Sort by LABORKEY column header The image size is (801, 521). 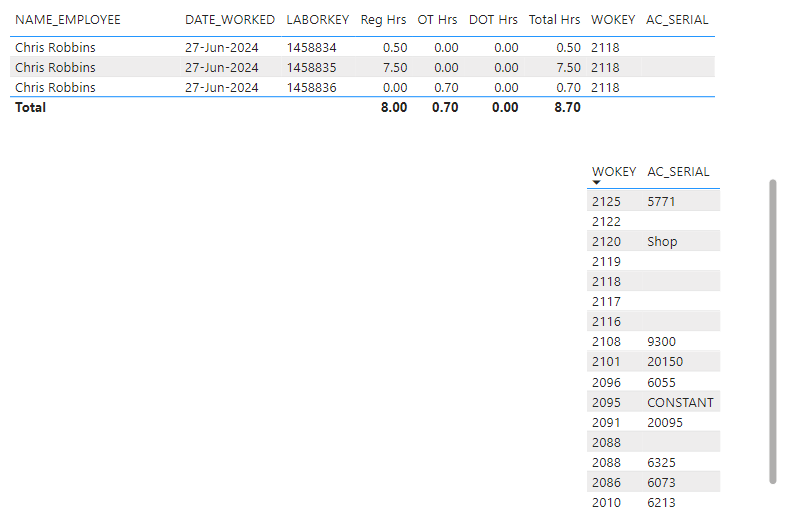click(317, 20)
